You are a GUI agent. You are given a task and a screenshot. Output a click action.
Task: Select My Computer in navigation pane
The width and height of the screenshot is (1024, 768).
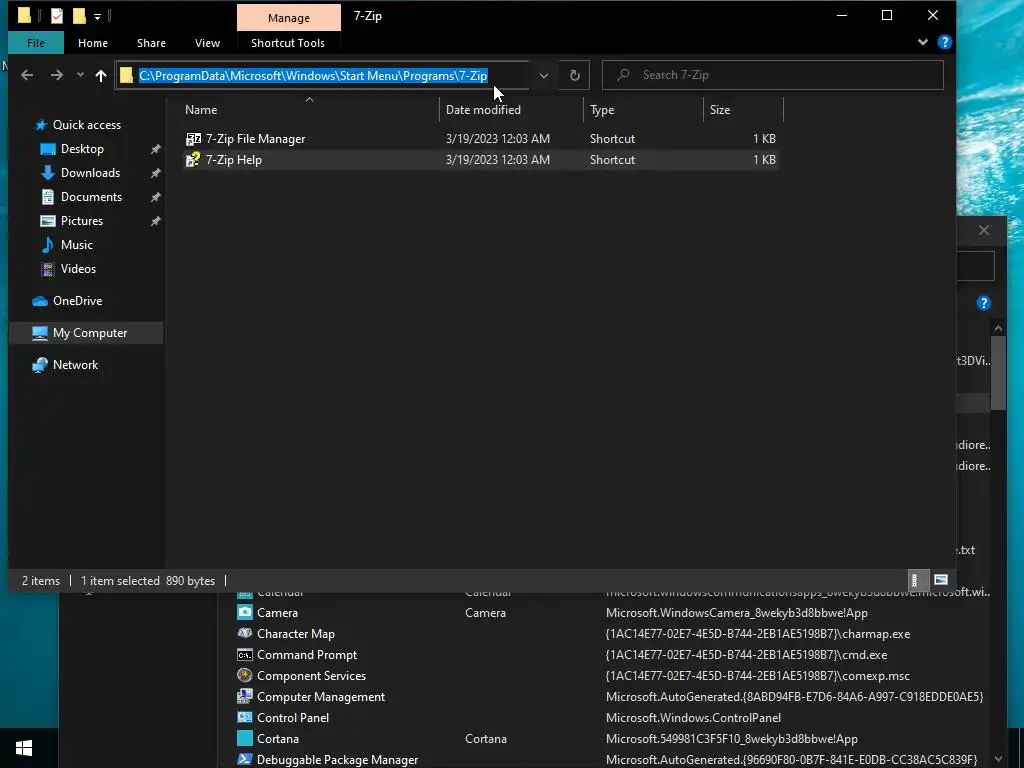[x=86, y=333]
